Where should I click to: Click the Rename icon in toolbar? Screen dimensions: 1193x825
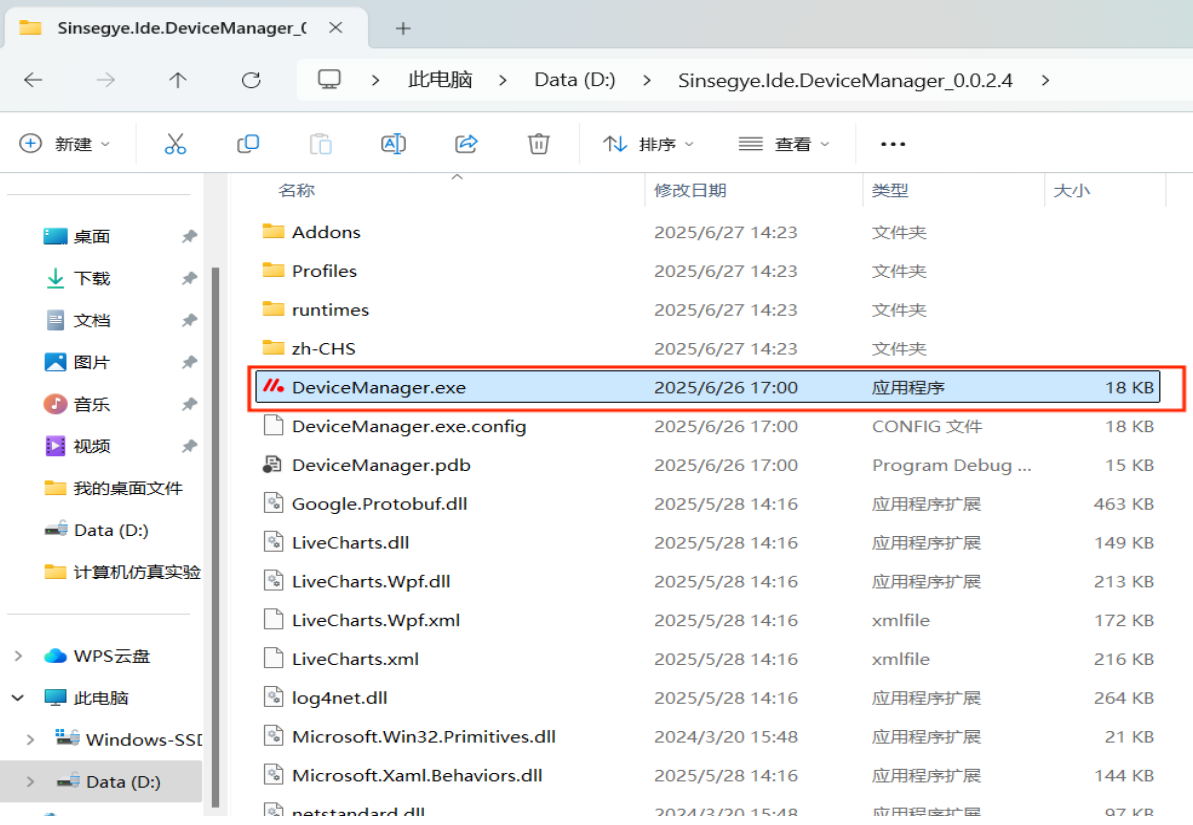[x=393, y=144]
